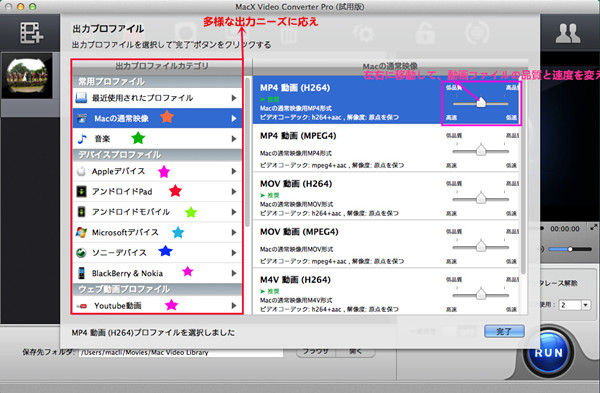Click the add video file icon
600x393 pixels.
31,33
